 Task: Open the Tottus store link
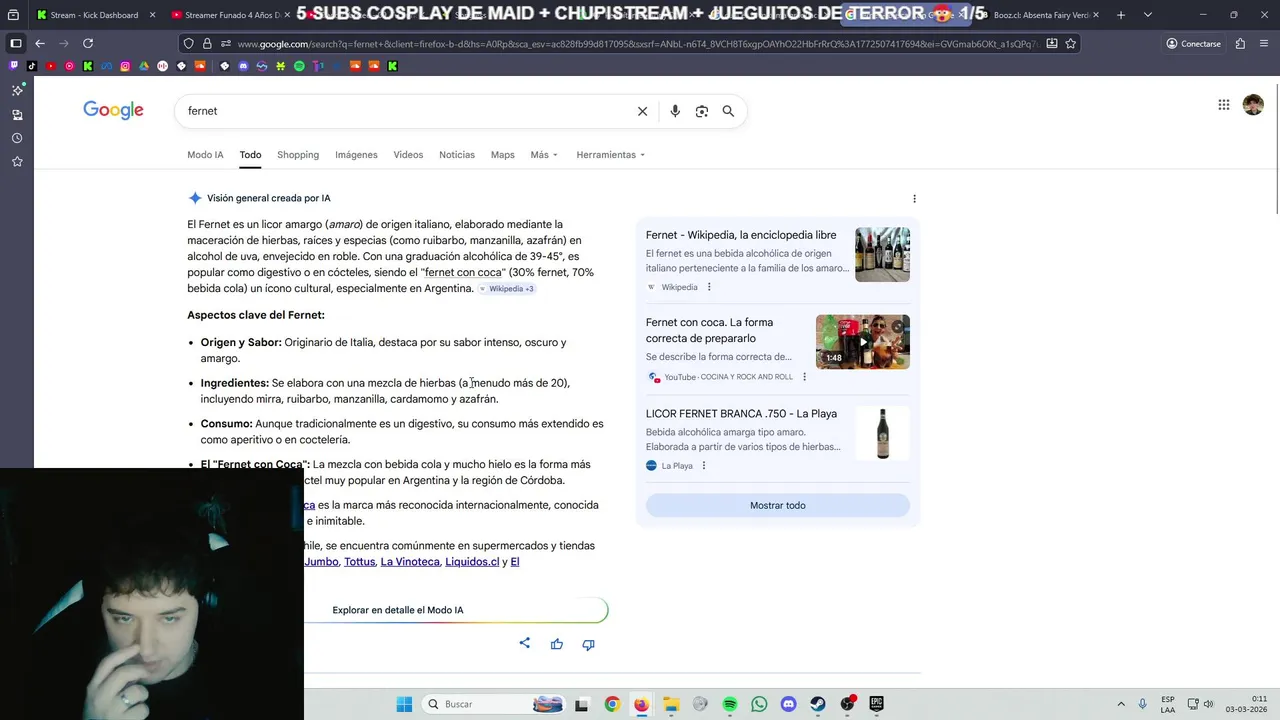point(359,562)
